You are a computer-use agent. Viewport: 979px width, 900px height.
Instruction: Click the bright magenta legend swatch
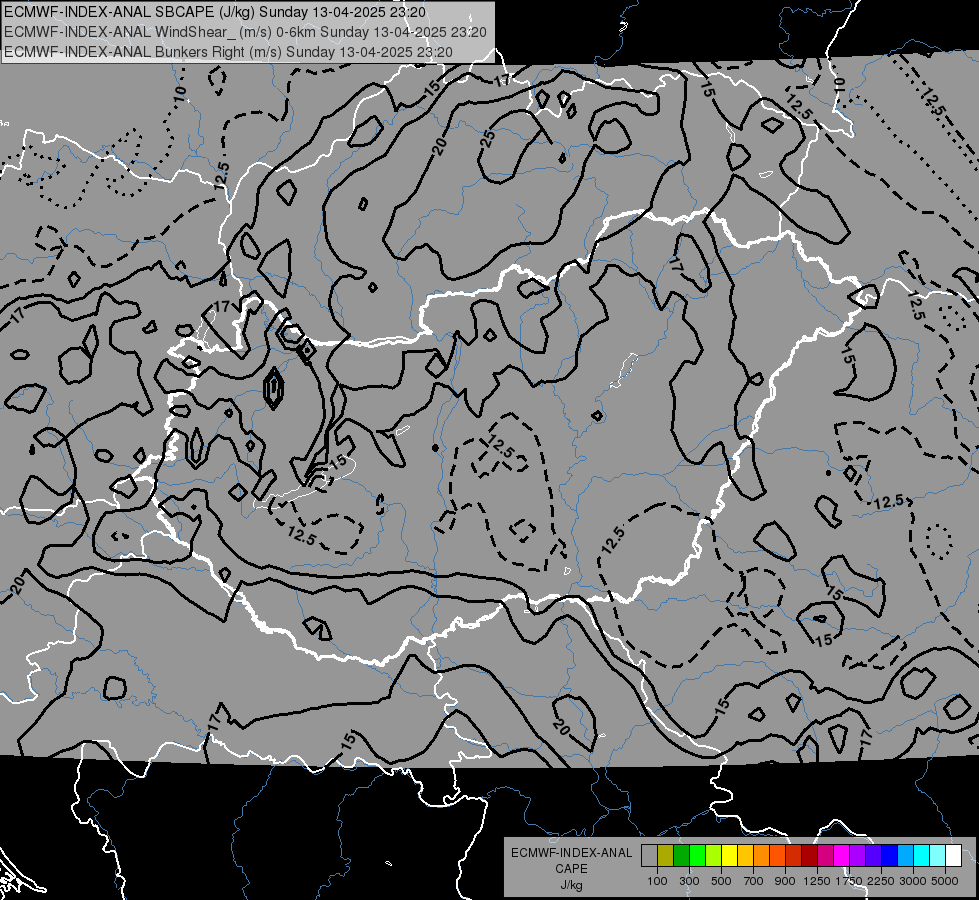[842, 856]
